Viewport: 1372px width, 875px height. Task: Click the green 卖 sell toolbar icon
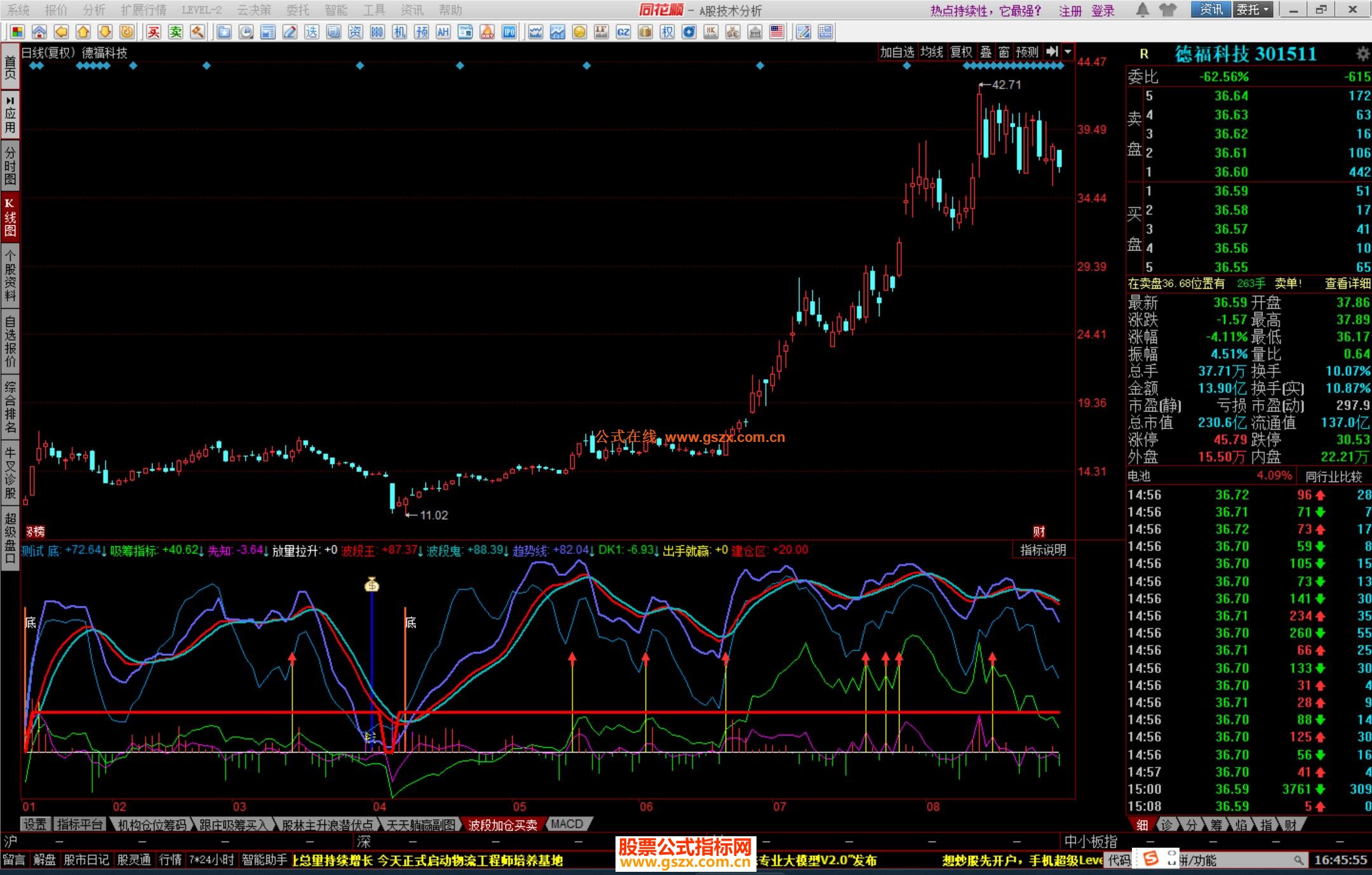(x=176, y=32)
